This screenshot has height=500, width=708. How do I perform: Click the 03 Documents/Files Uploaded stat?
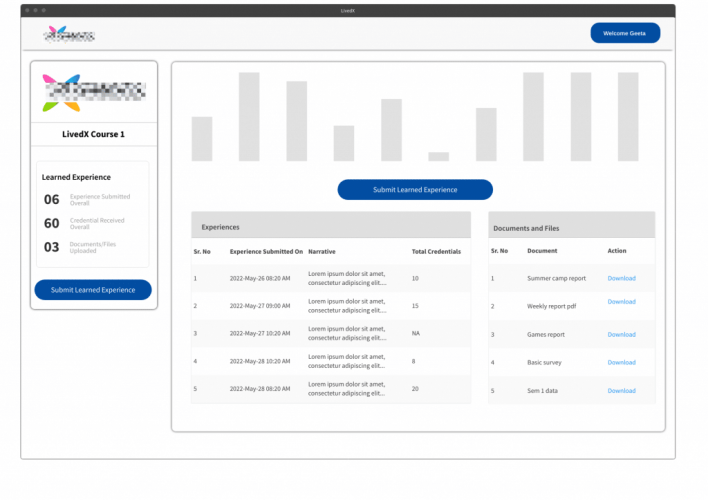[80, 248]
